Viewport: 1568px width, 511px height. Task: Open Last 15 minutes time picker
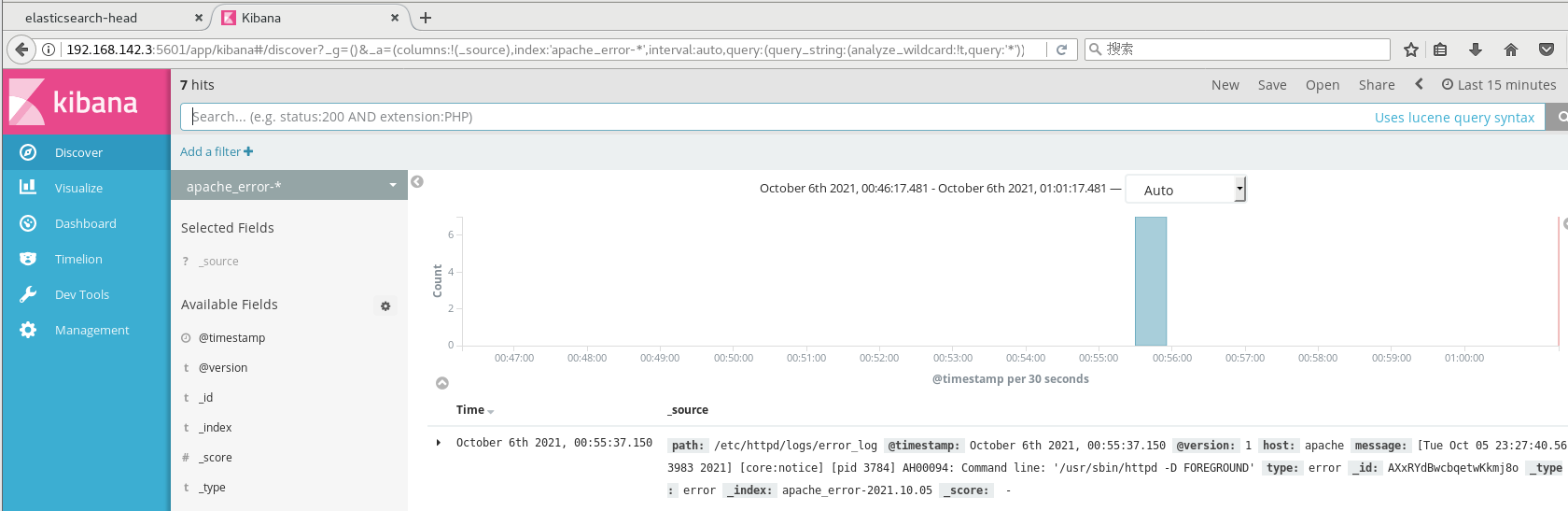(1499, 85)
